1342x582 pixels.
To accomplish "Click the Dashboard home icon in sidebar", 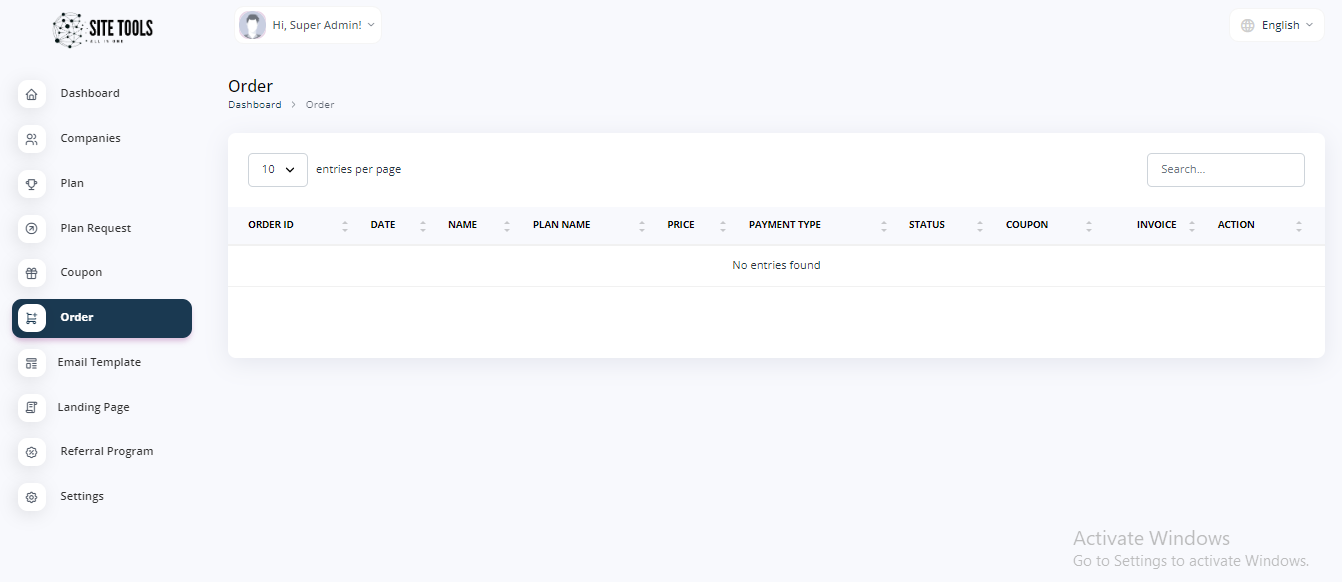I will 32,94.
